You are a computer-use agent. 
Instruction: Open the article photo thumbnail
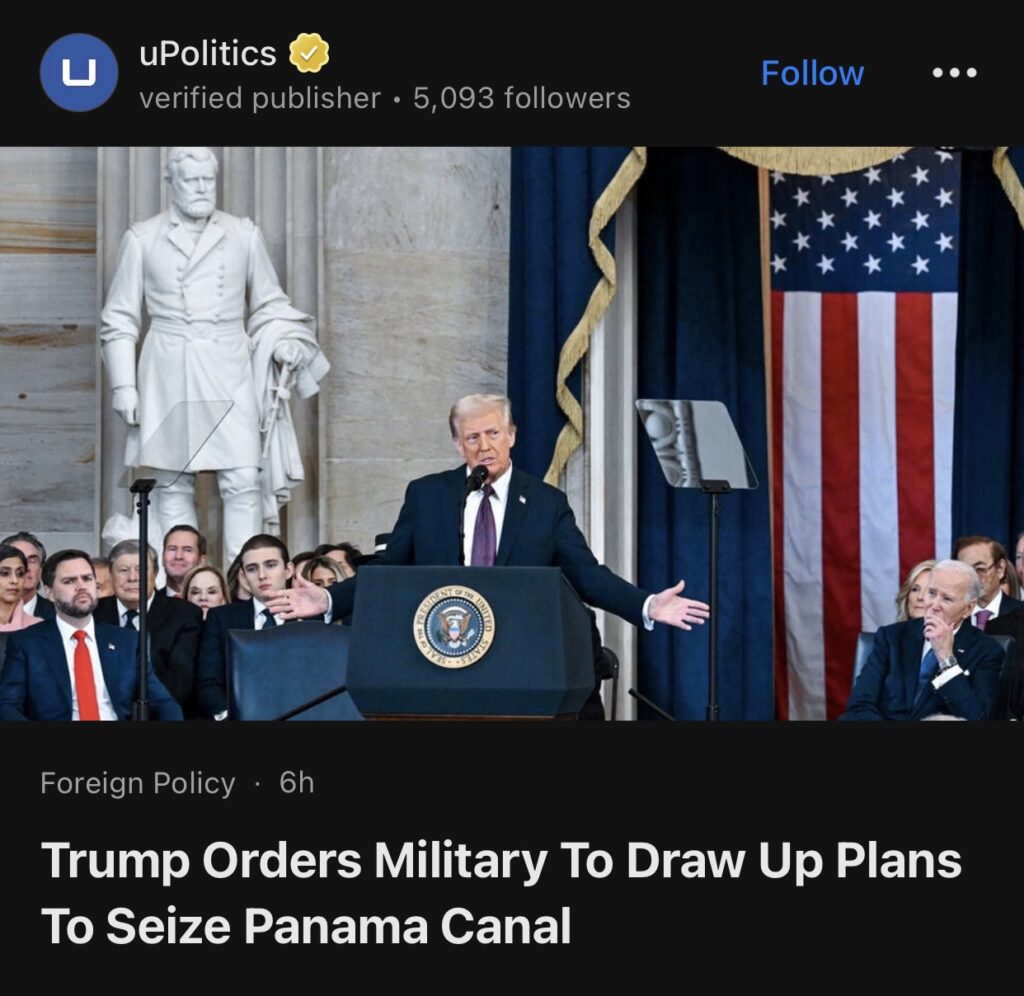point(512,434)
